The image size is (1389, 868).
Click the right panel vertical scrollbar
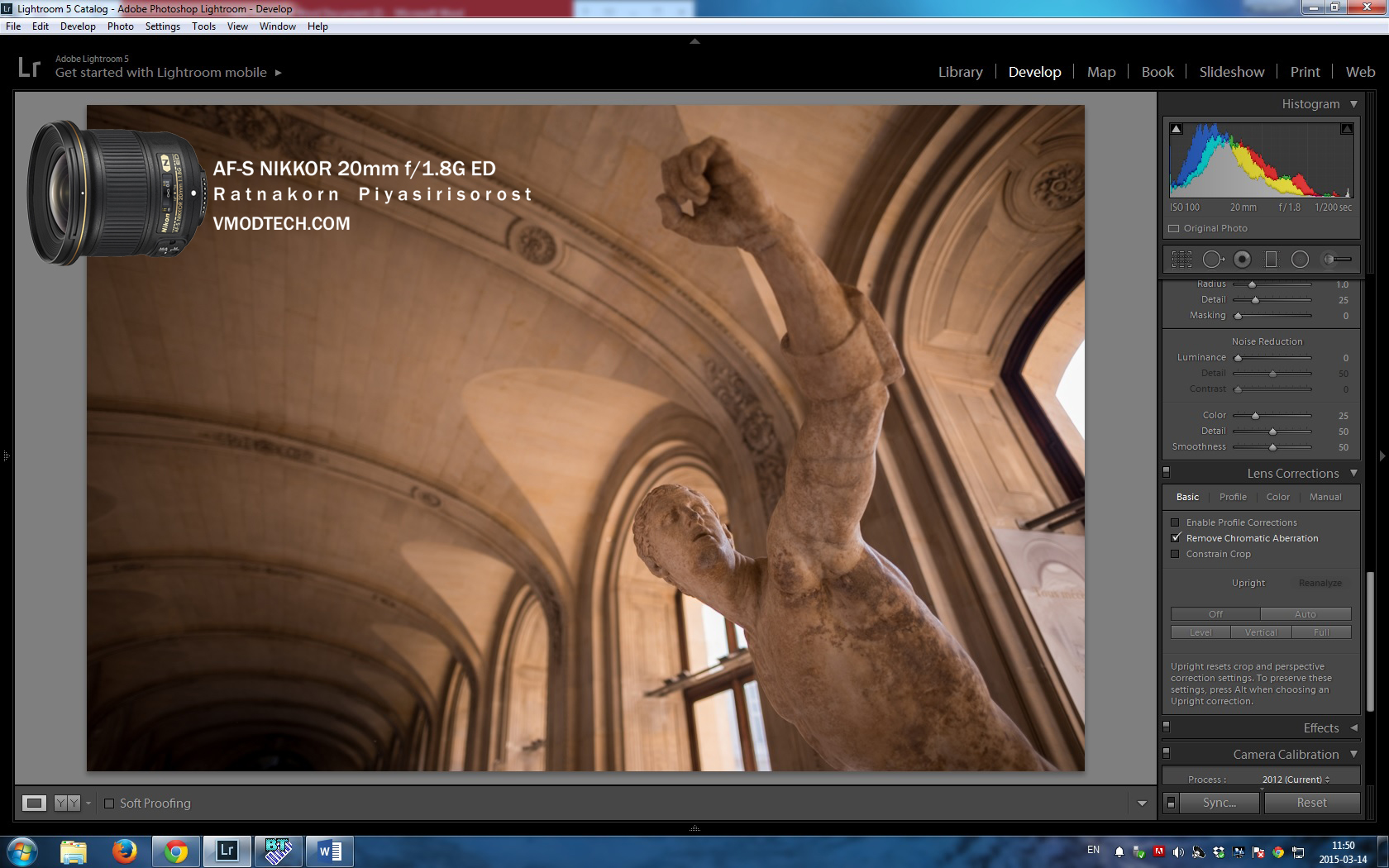click(1369, 641)
